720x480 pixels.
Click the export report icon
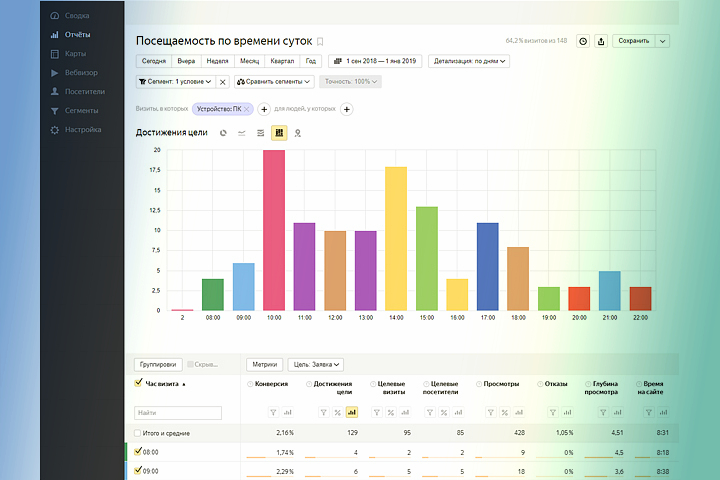[601, 41]
